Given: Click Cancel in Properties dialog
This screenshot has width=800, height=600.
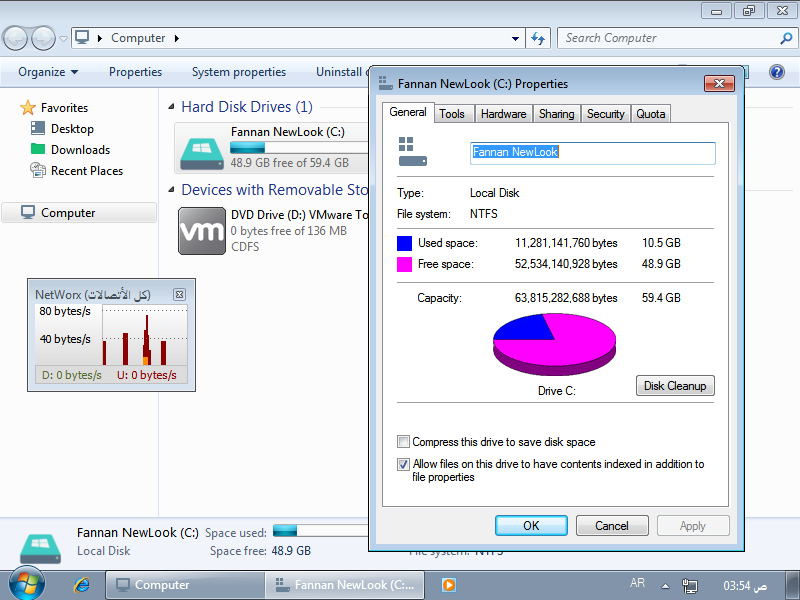Looking at the screenshot, I should point(612,526).
